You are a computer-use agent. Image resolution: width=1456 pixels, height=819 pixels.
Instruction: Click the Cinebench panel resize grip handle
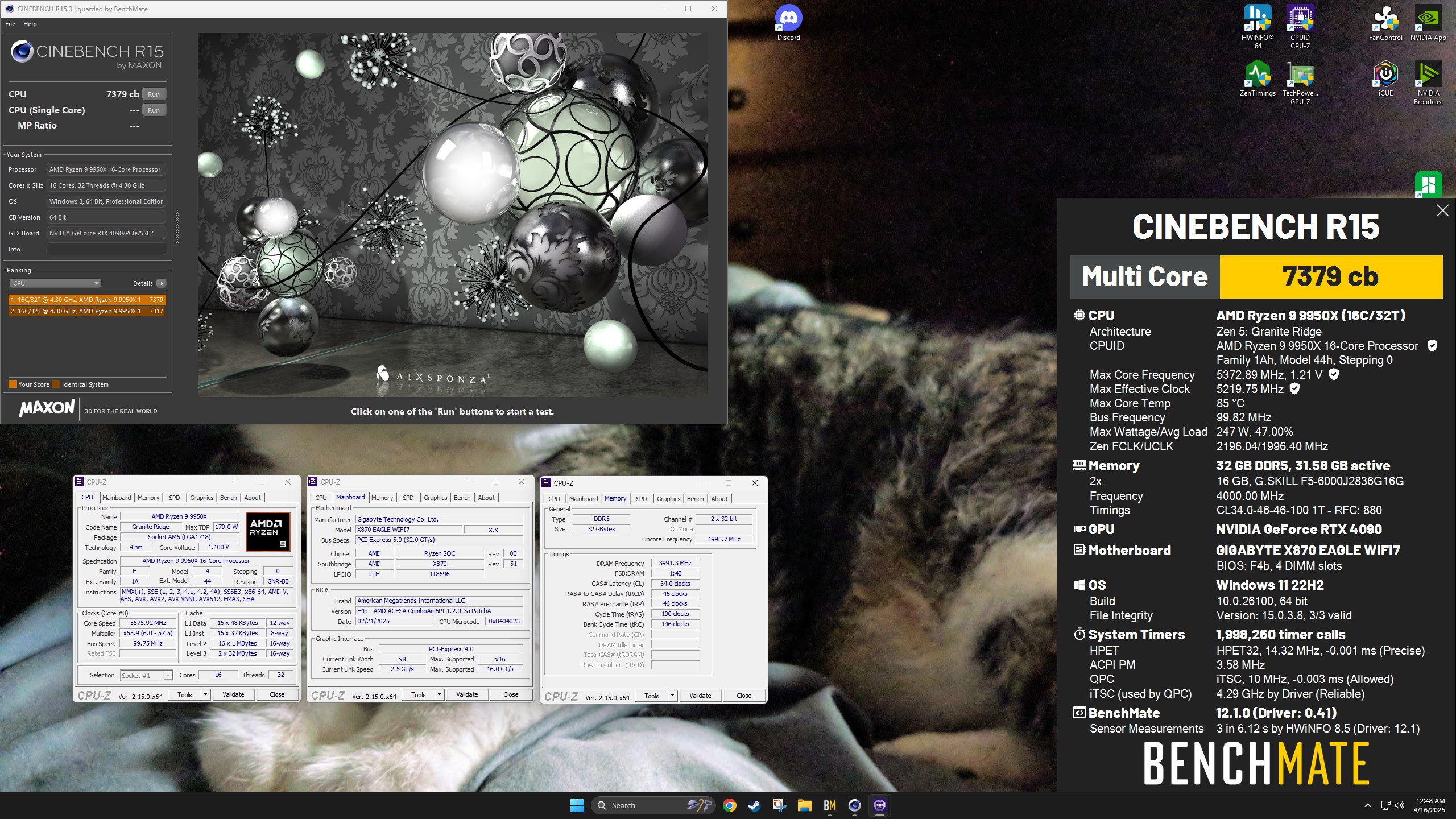pos(177,226)
